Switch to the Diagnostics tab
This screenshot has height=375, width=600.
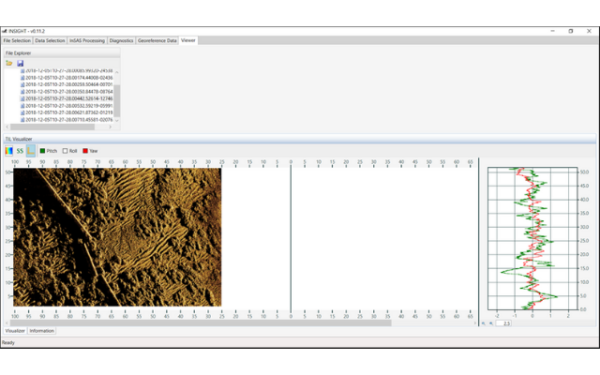[x=121, y=41]
